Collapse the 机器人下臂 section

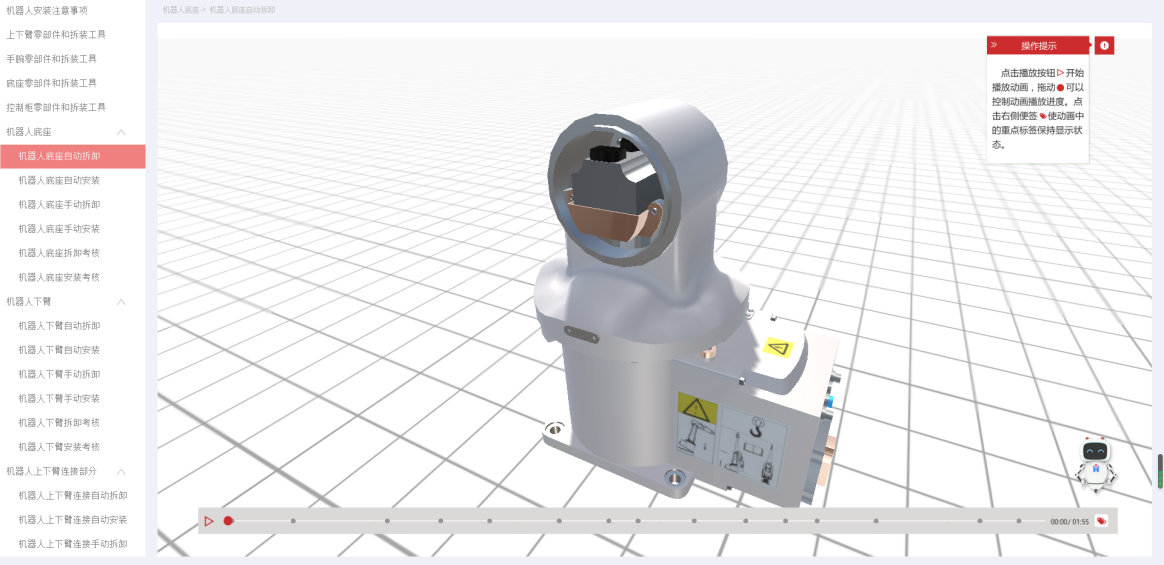[121, 302]
